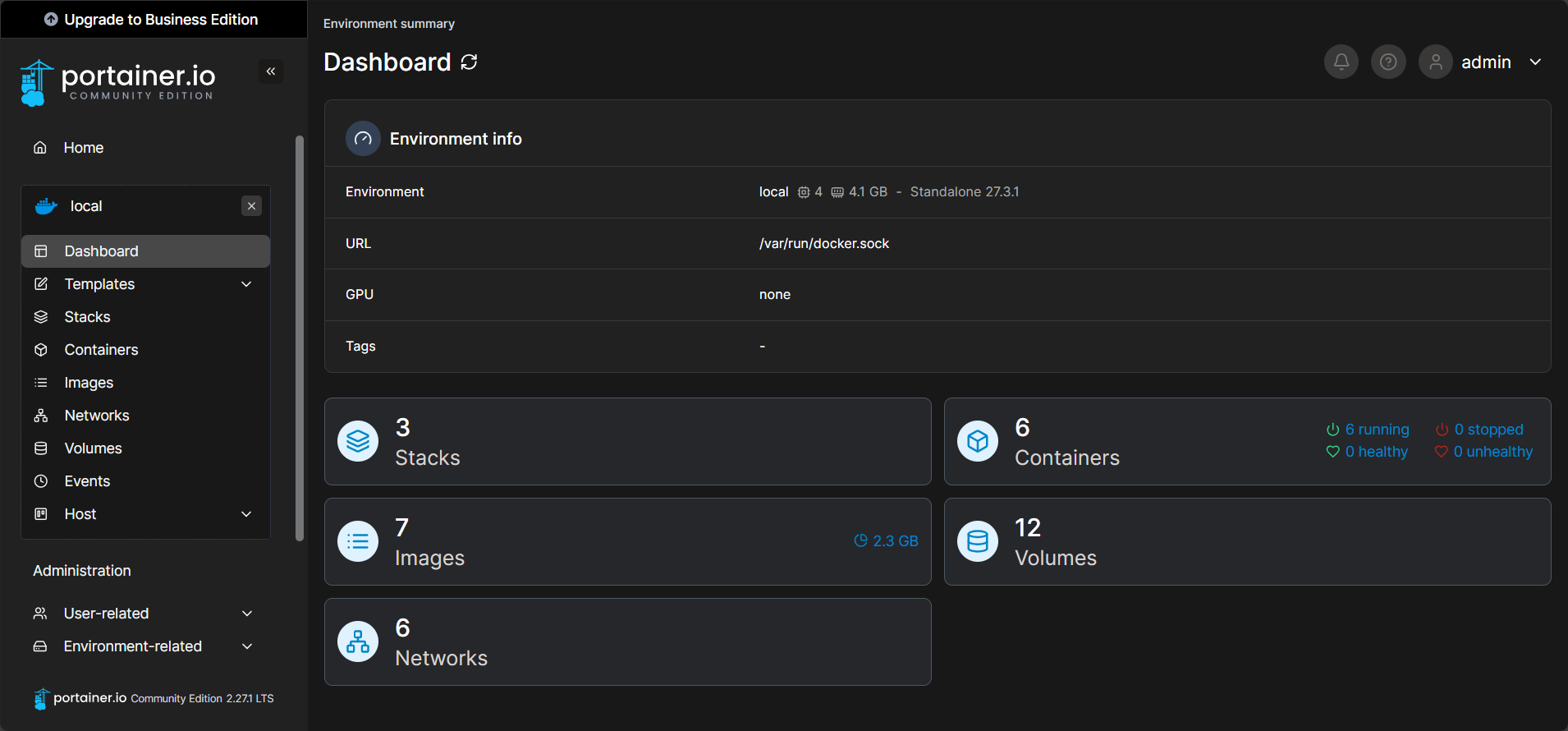
Task: Open Home in the sidebar
Action: point(83,148)
